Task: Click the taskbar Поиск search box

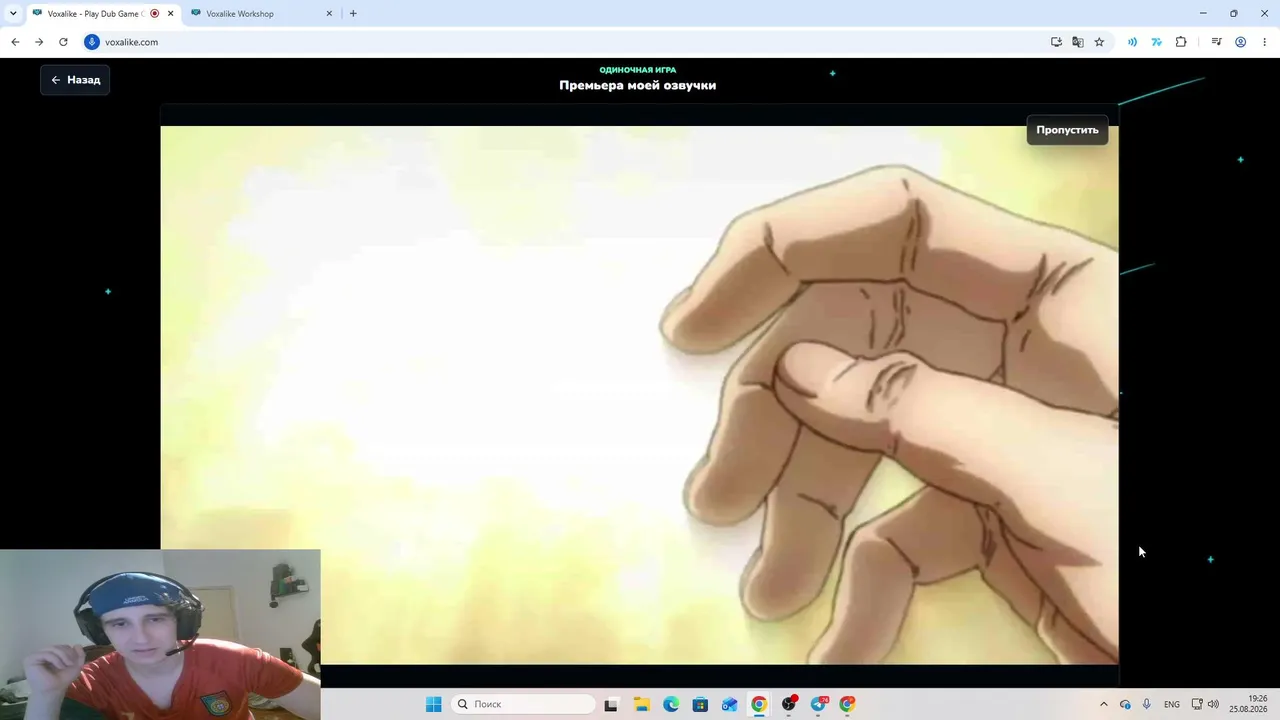Action: (x=523, y=704)
